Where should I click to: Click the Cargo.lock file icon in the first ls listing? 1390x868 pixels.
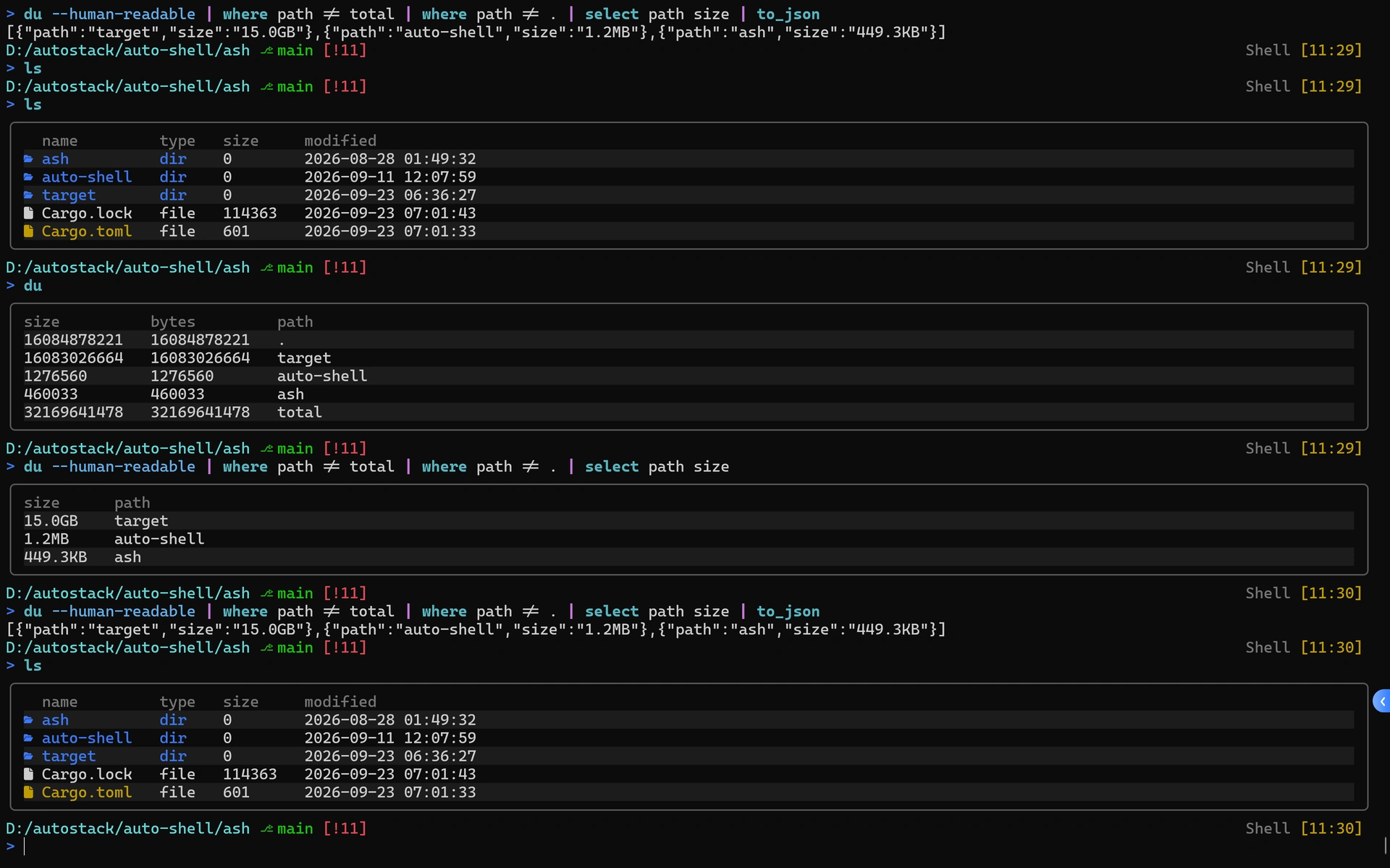[28, 213]
